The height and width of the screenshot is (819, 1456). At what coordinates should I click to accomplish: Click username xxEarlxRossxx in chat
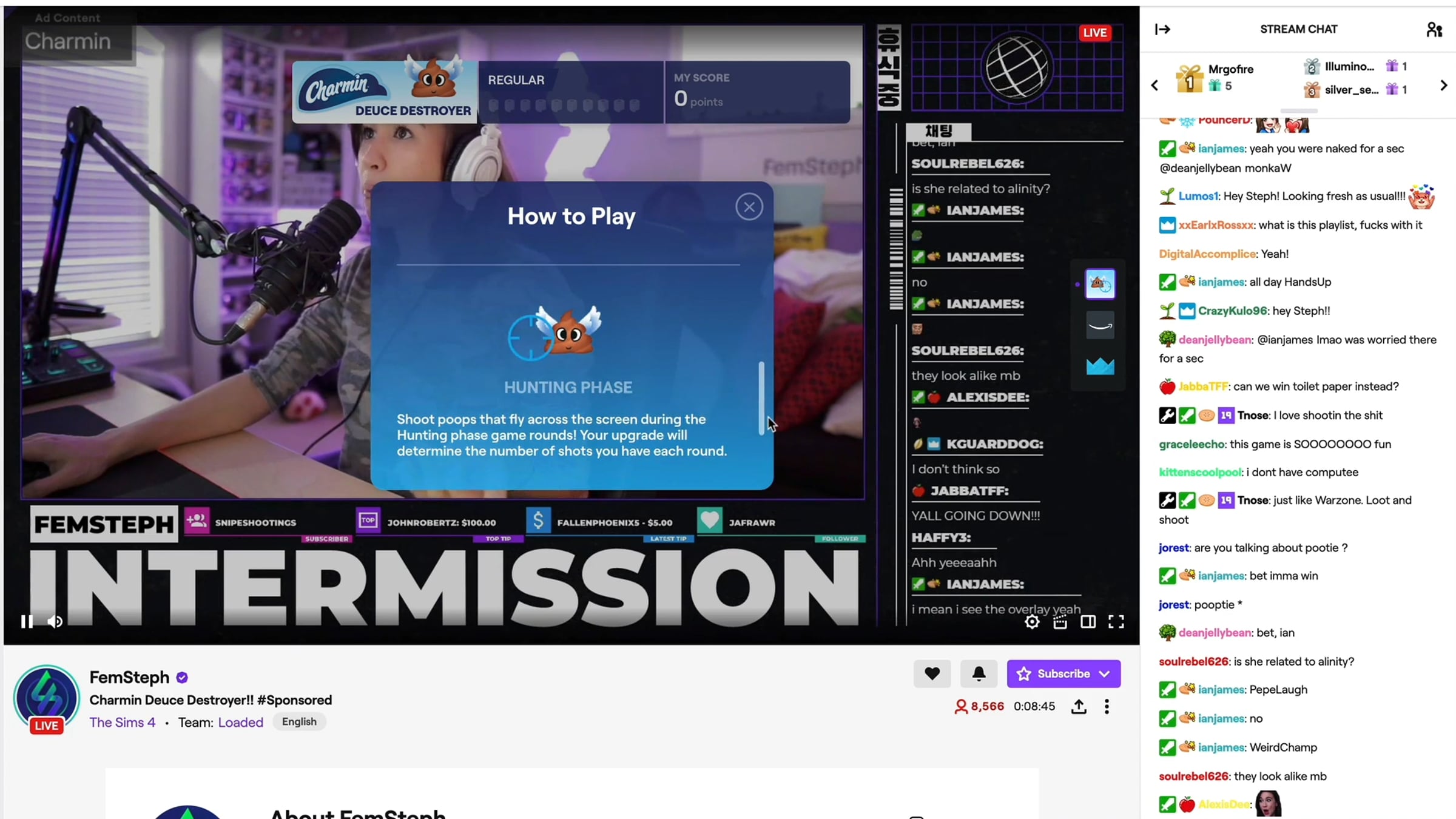pos(1216,225)
